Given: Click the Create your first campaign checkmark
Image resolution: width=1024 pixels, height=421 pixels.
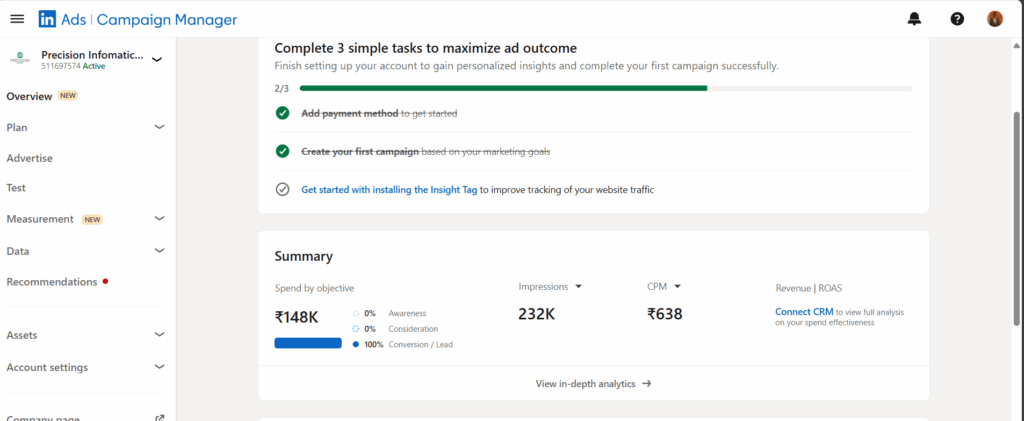Looking at the screenshot, I should (282, 151).
